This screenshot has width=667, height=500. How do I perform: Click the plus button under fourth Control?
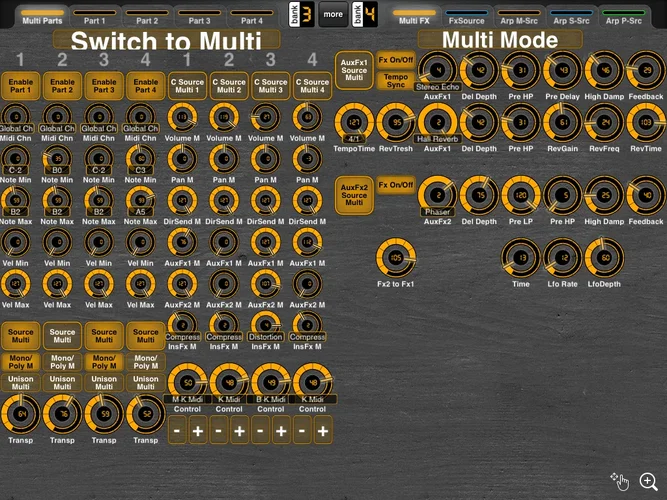click(323, 431)
